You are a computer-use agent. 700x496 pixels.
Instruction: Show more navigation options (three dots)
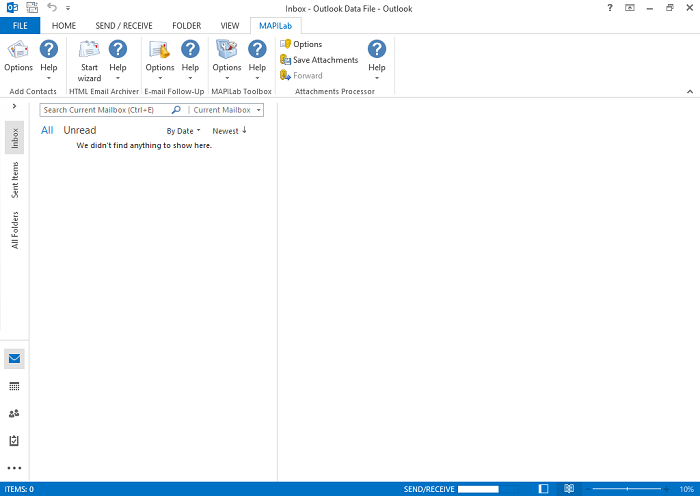tap(14, 468)
